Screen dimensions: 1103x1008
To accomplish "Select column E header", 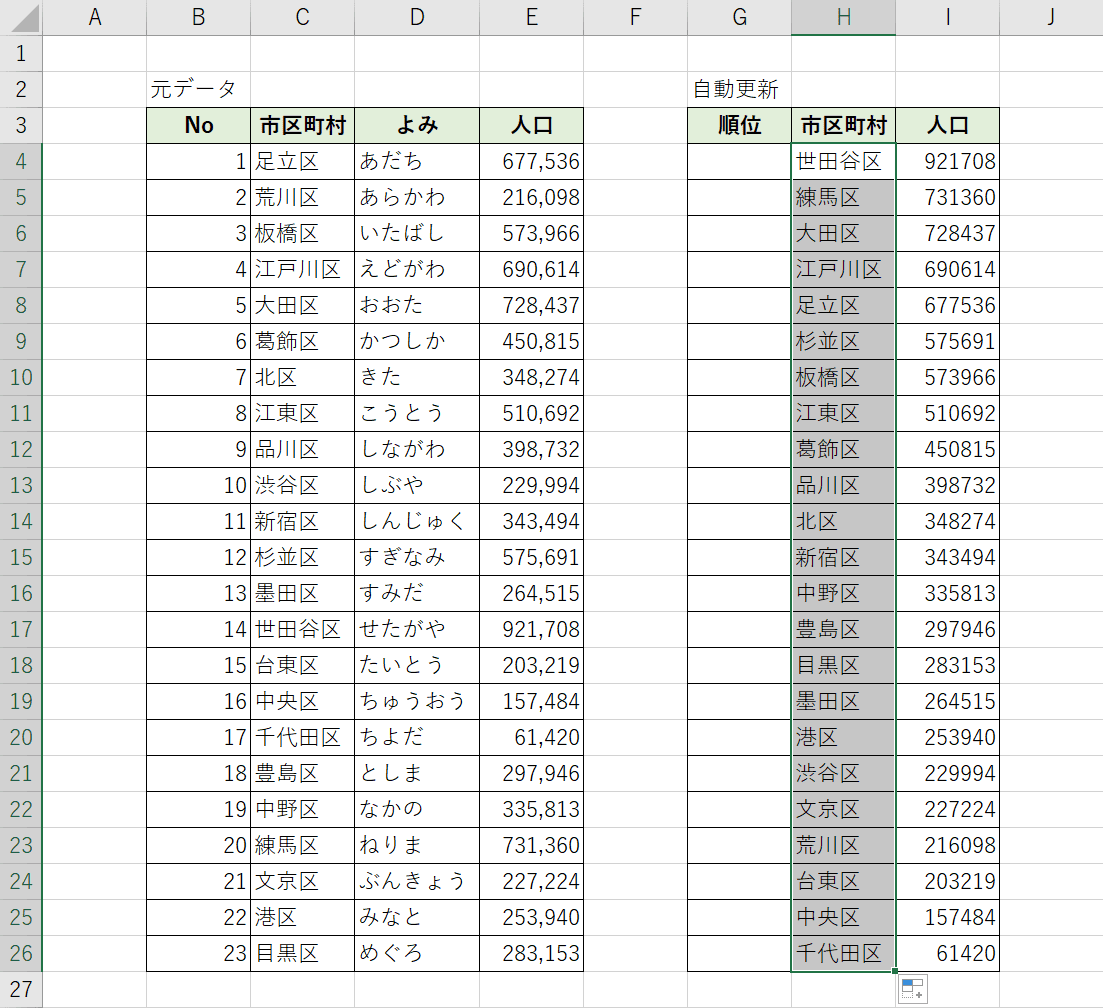I will [x=532, y=17].
